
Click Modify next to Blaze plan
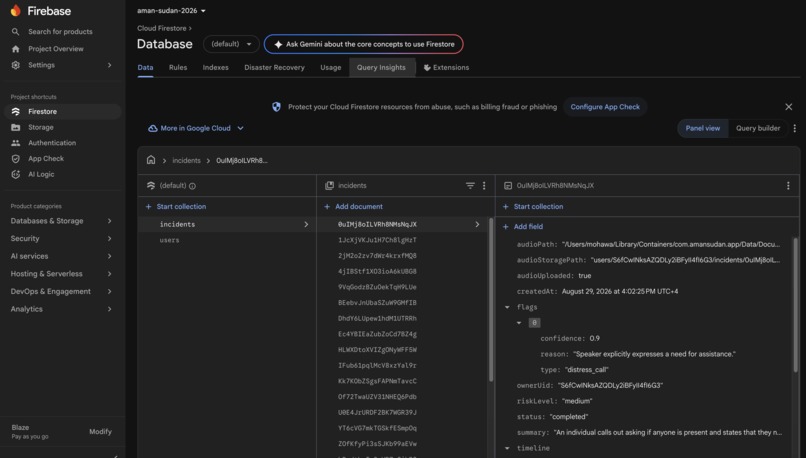pyautogui.click(x=100, y=432)
